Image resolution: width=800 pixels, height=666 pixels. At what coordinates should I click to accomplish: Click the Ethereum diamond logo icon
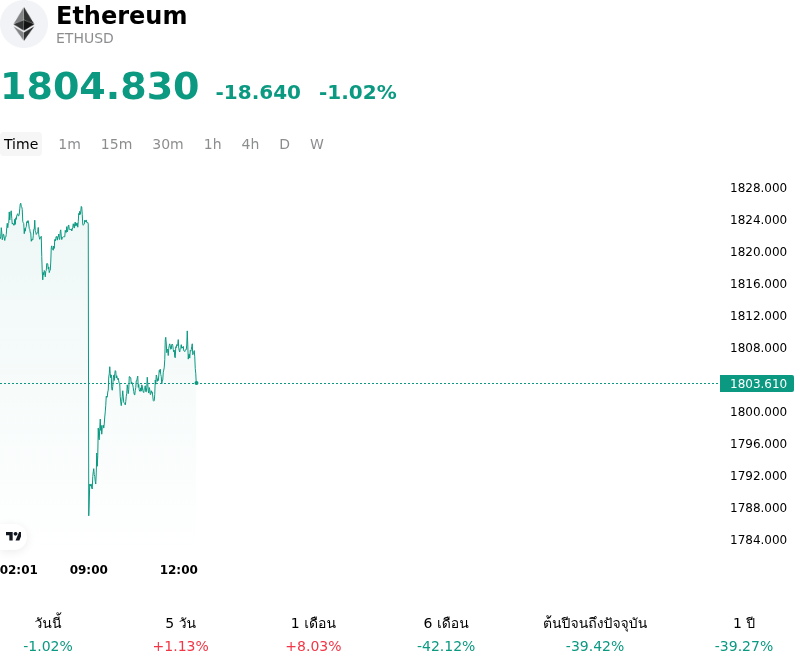click(x=23, y=24)
